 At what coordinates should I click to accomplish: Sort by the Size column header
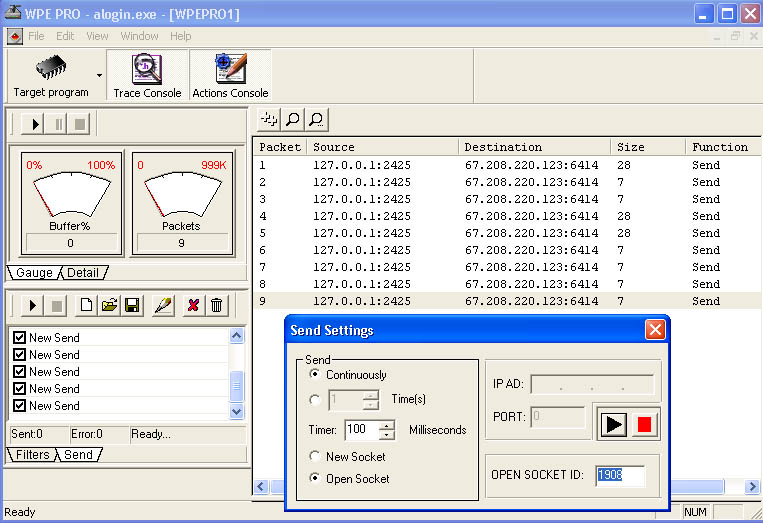point(648,147)
